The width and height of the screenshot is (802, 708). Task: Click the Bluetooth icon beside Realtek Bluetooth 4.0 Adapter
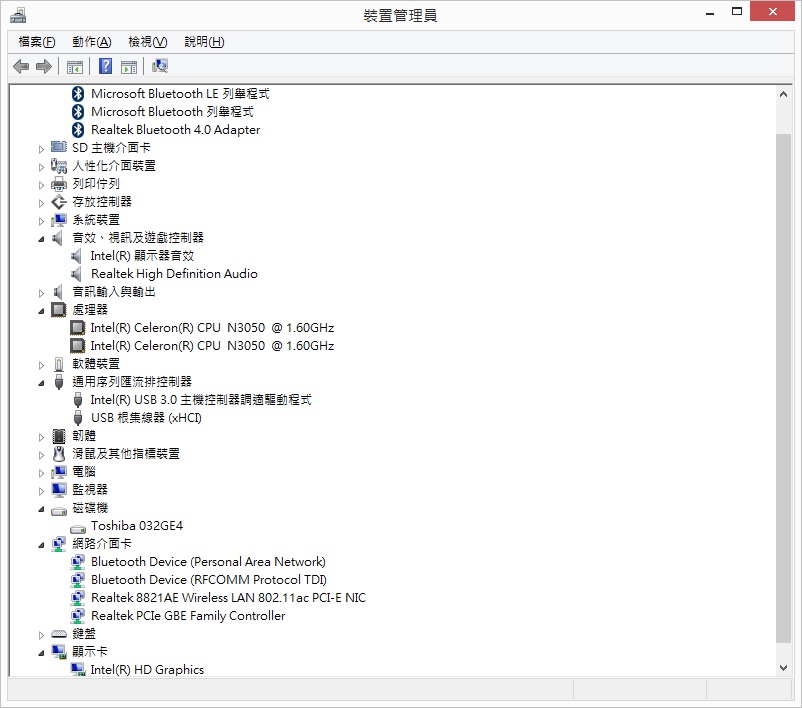78,130
